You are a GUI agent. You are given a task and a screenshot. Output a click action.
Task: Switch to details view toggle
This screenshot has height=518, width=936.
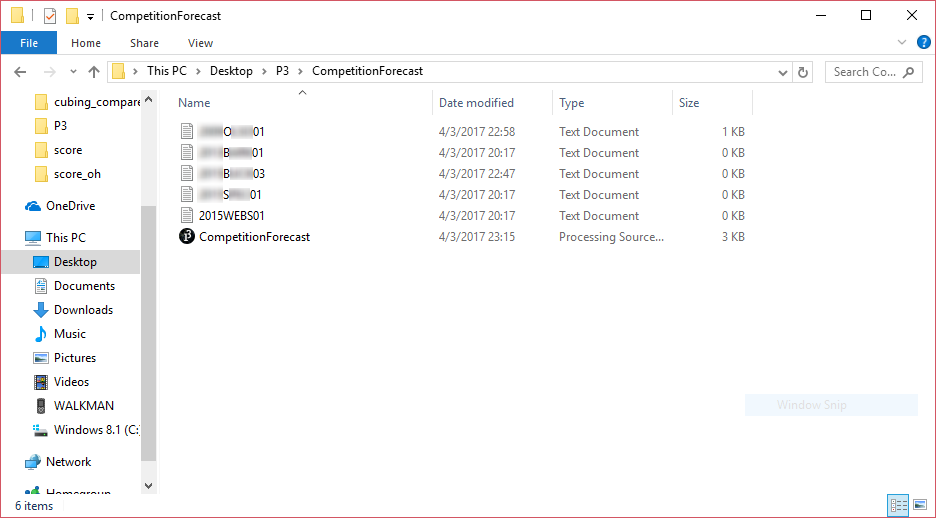point(898,505)
